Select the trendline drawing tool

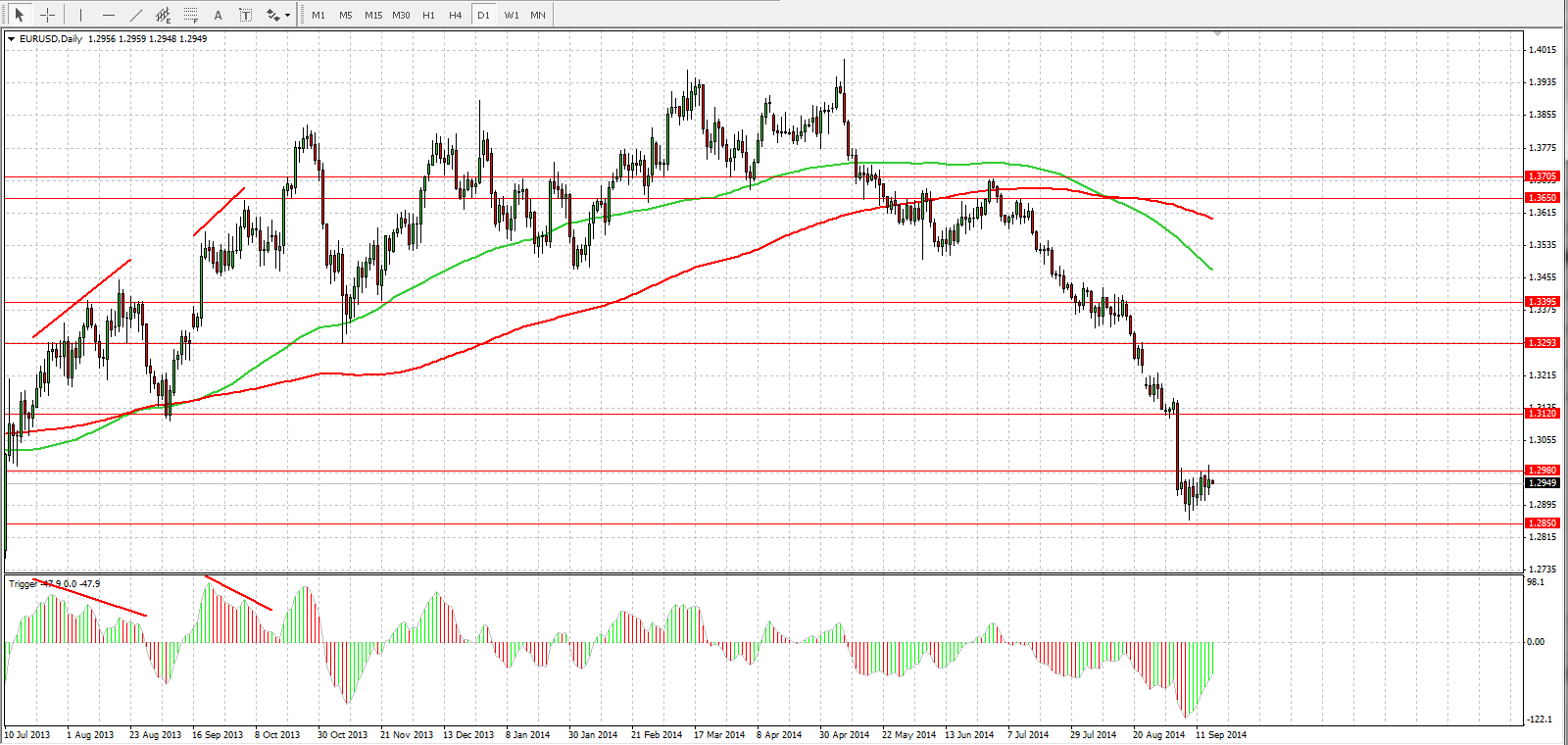tap(135, 15)
